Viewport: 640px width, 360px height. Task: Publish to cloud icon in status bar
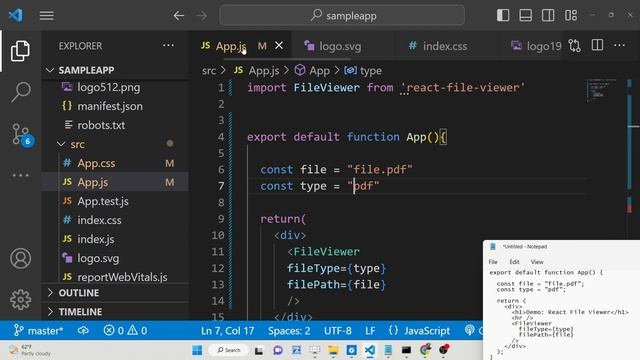[x=83, y=330]
